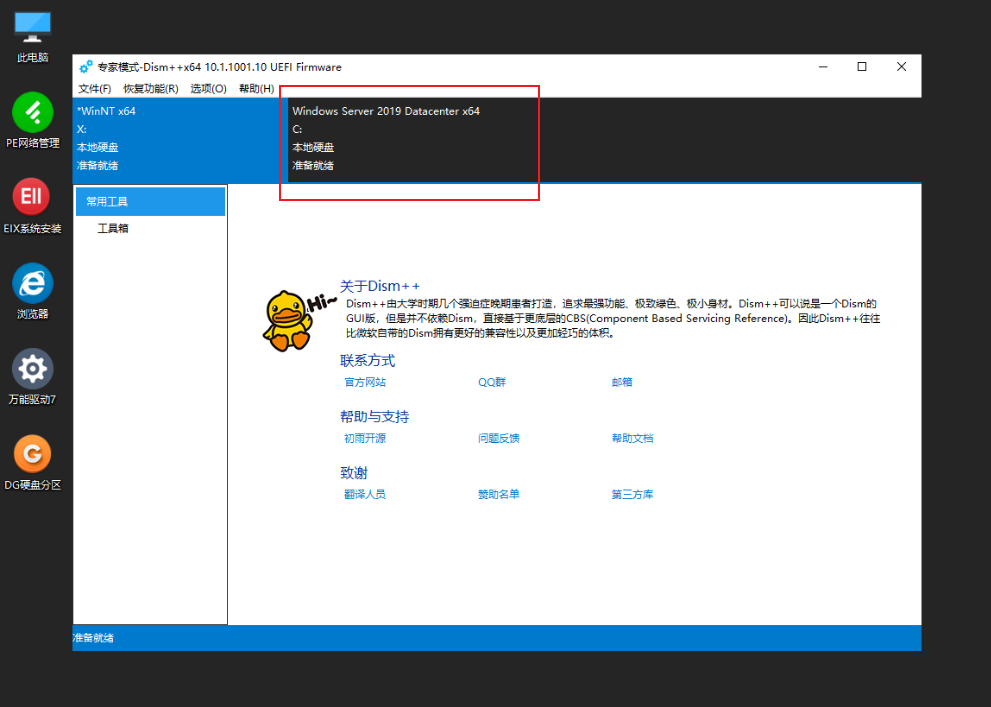Click the 翻译人员 link
The width and height of the screenshot is (991, 707).
point(365,495)
